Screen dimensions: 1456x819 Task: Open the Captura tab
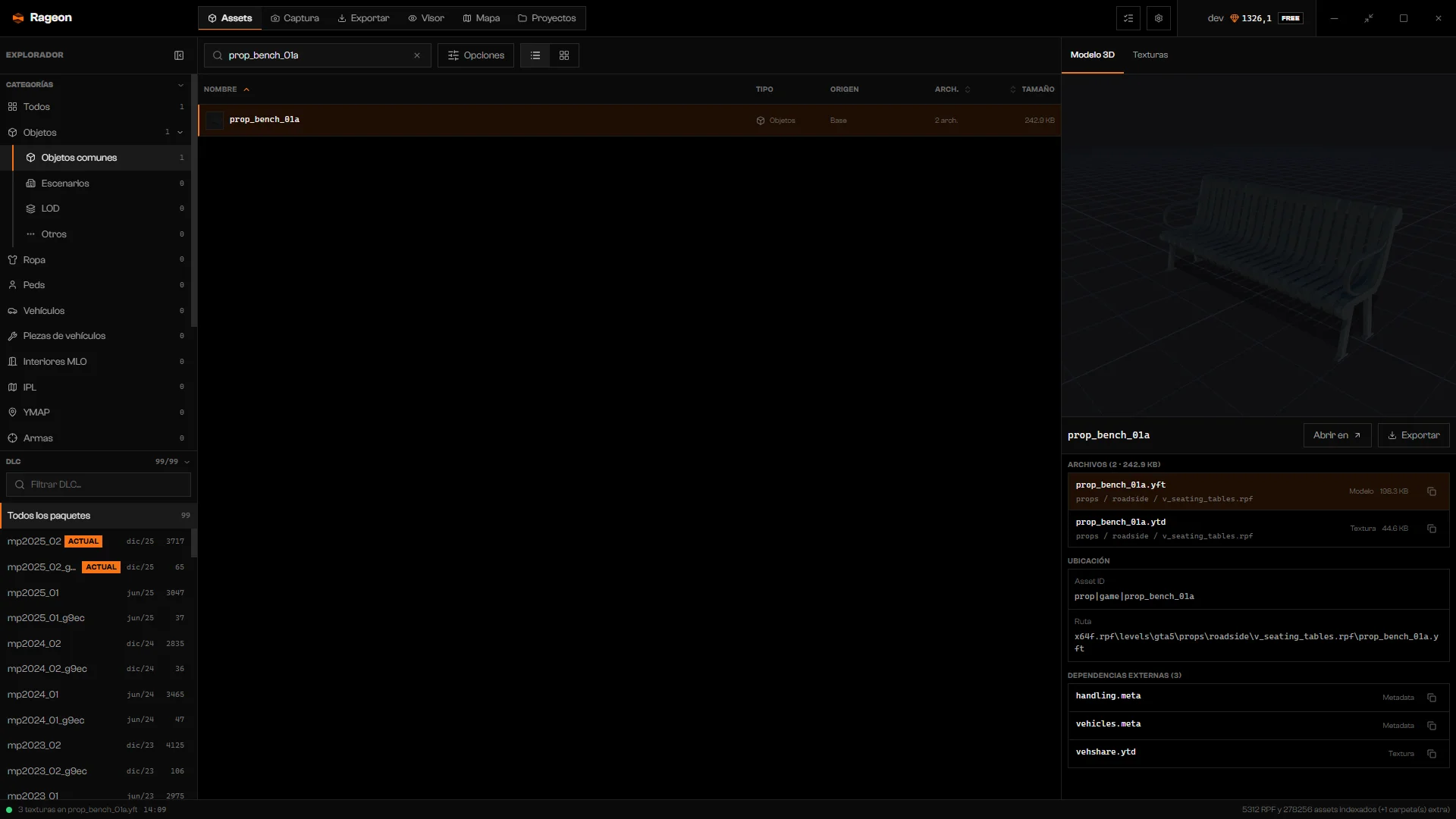click(295, 18)
